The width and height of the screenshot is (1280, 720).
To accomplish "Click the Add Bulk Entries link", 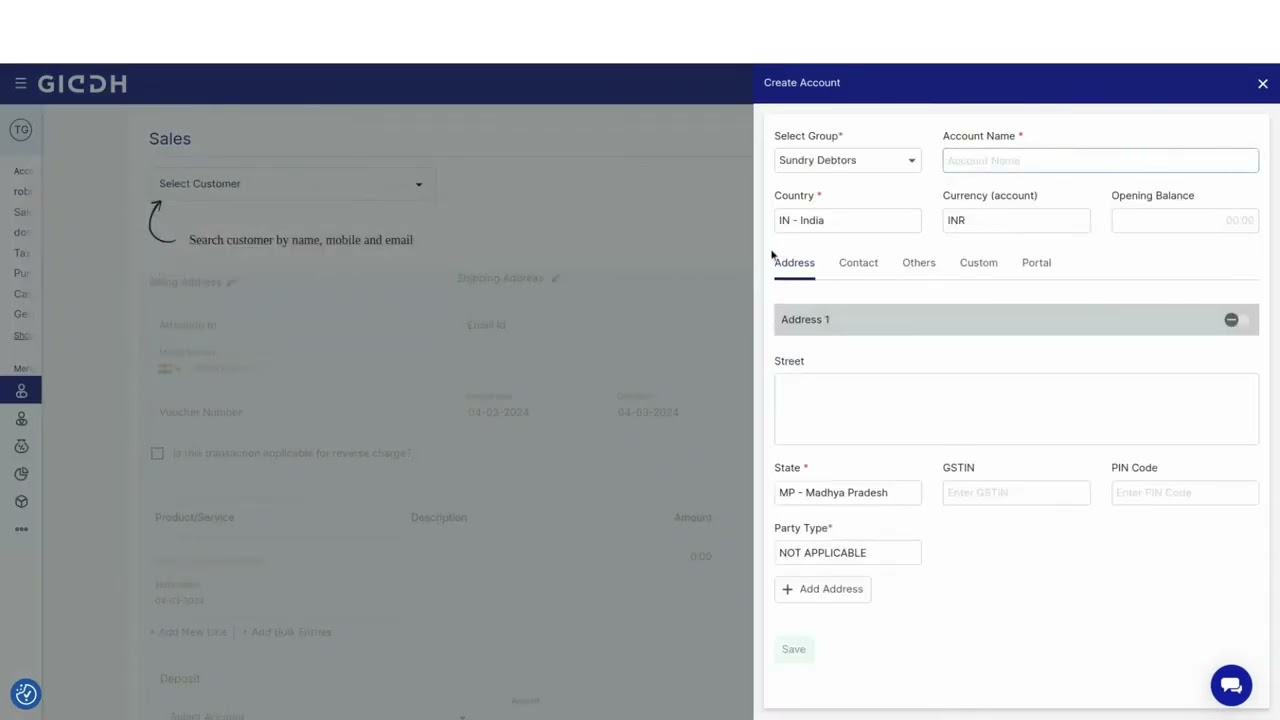I will click(286, 632).
